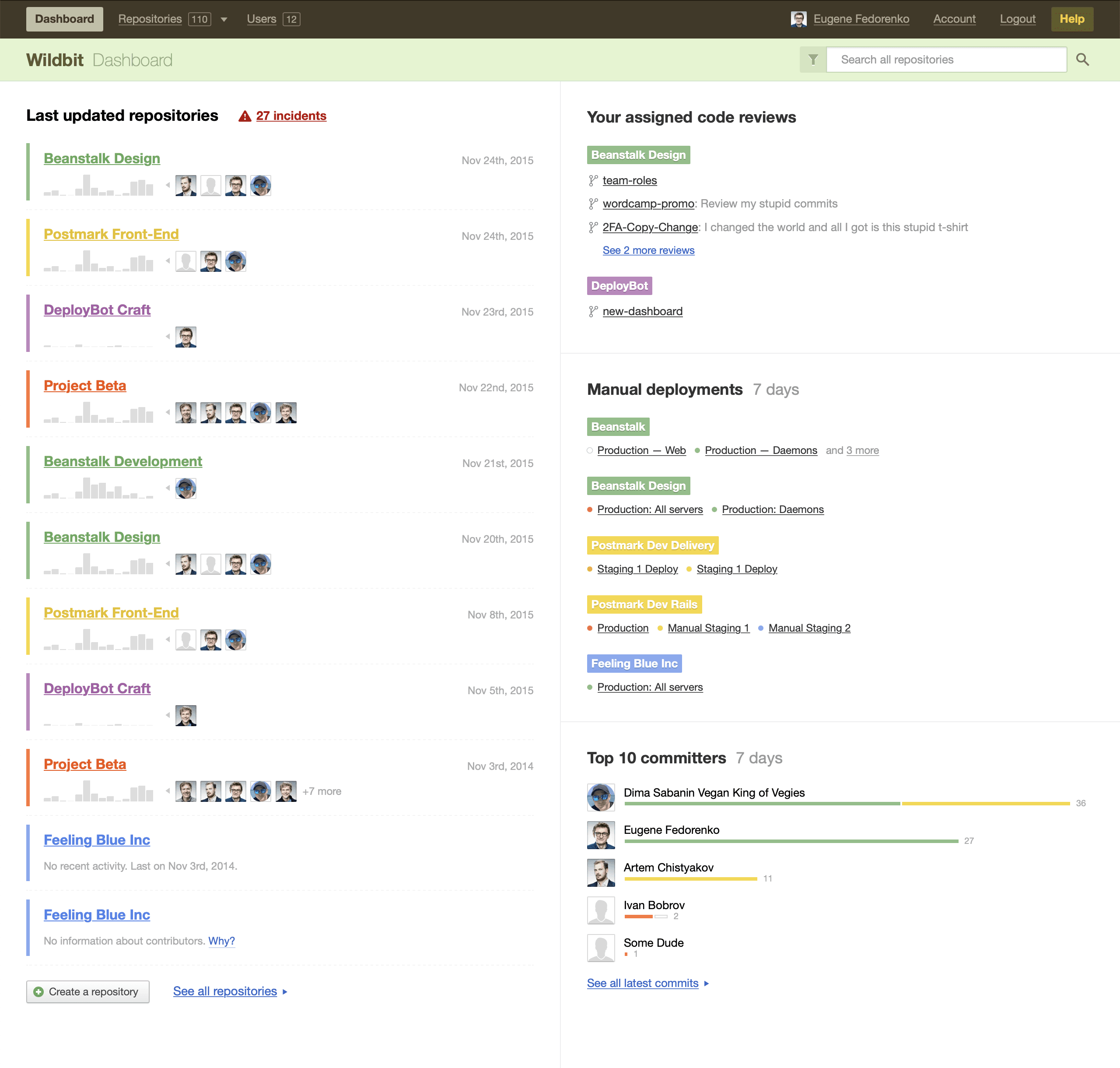The height and width of the screenshot is (1068, 1120).
Task: Click Some Dude's placeholder avatar
Action: coord(601,947)
